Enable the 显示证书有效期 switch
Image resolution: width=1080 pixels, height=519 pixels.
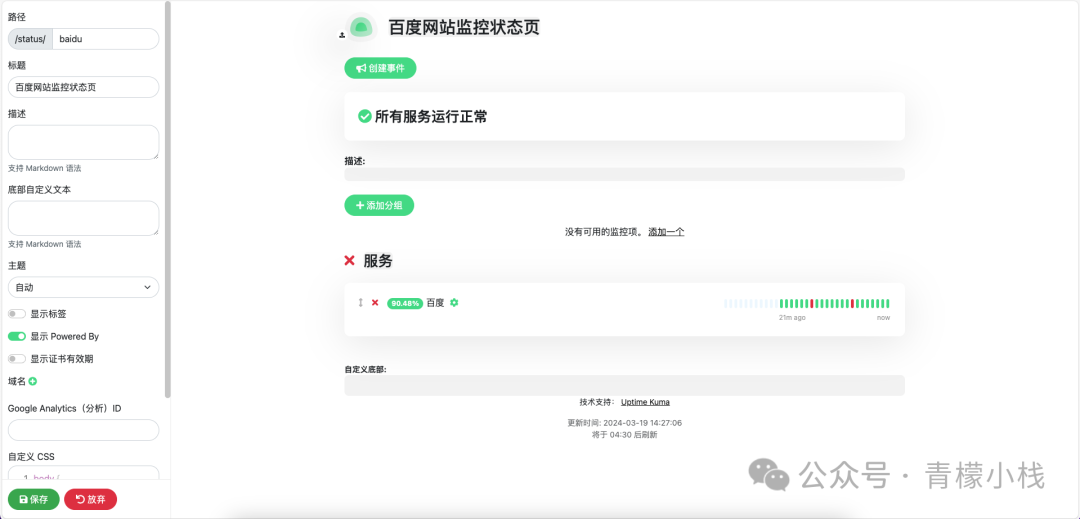(17, 359)
